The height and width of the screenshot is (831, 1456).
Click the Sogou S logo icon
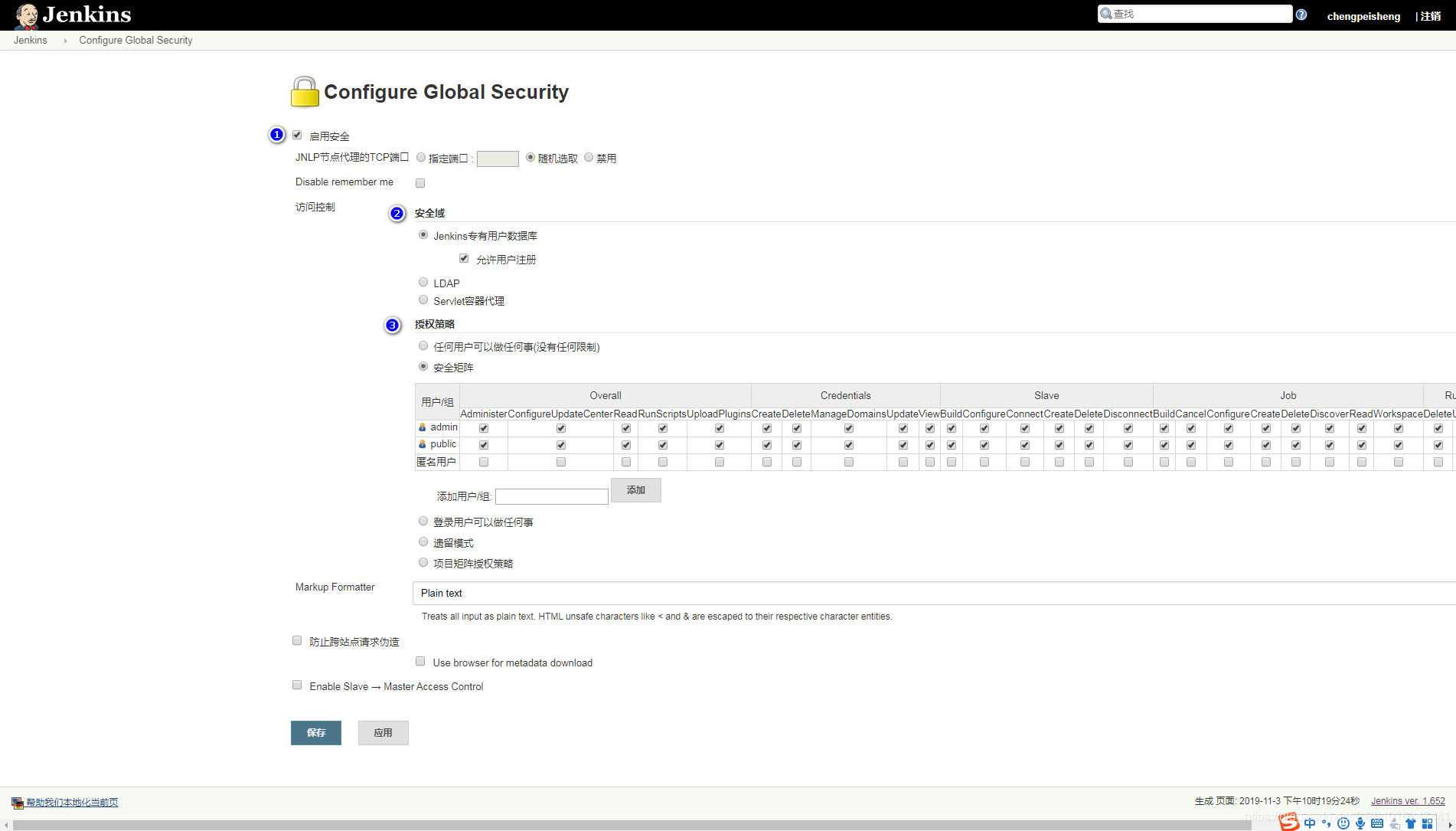pos(1290,823)
